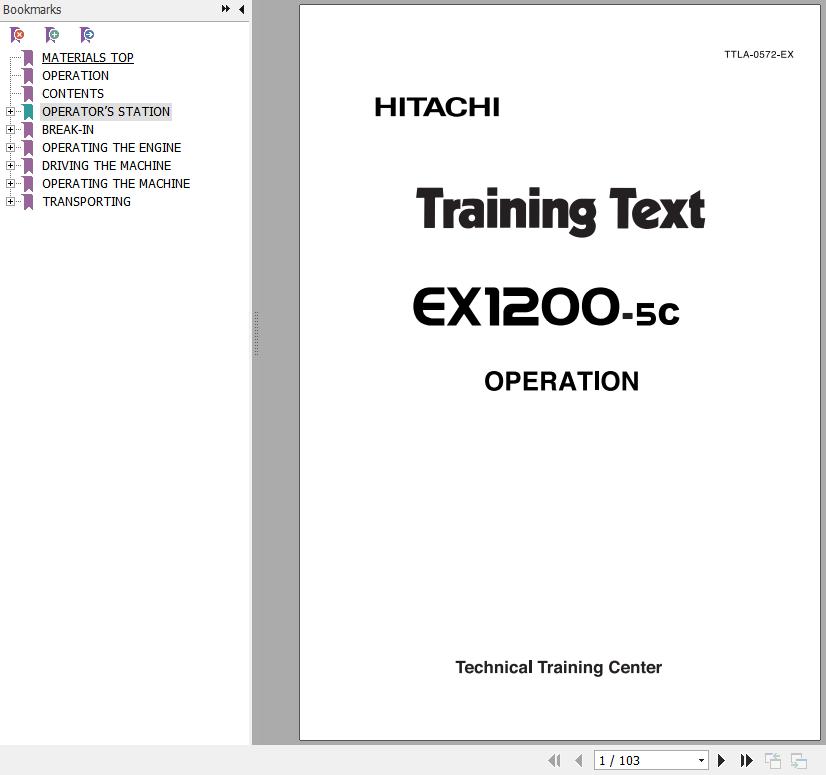Open the BREAK-IN bookmark
The image size is (826, 775).
(x=68, y=130)
